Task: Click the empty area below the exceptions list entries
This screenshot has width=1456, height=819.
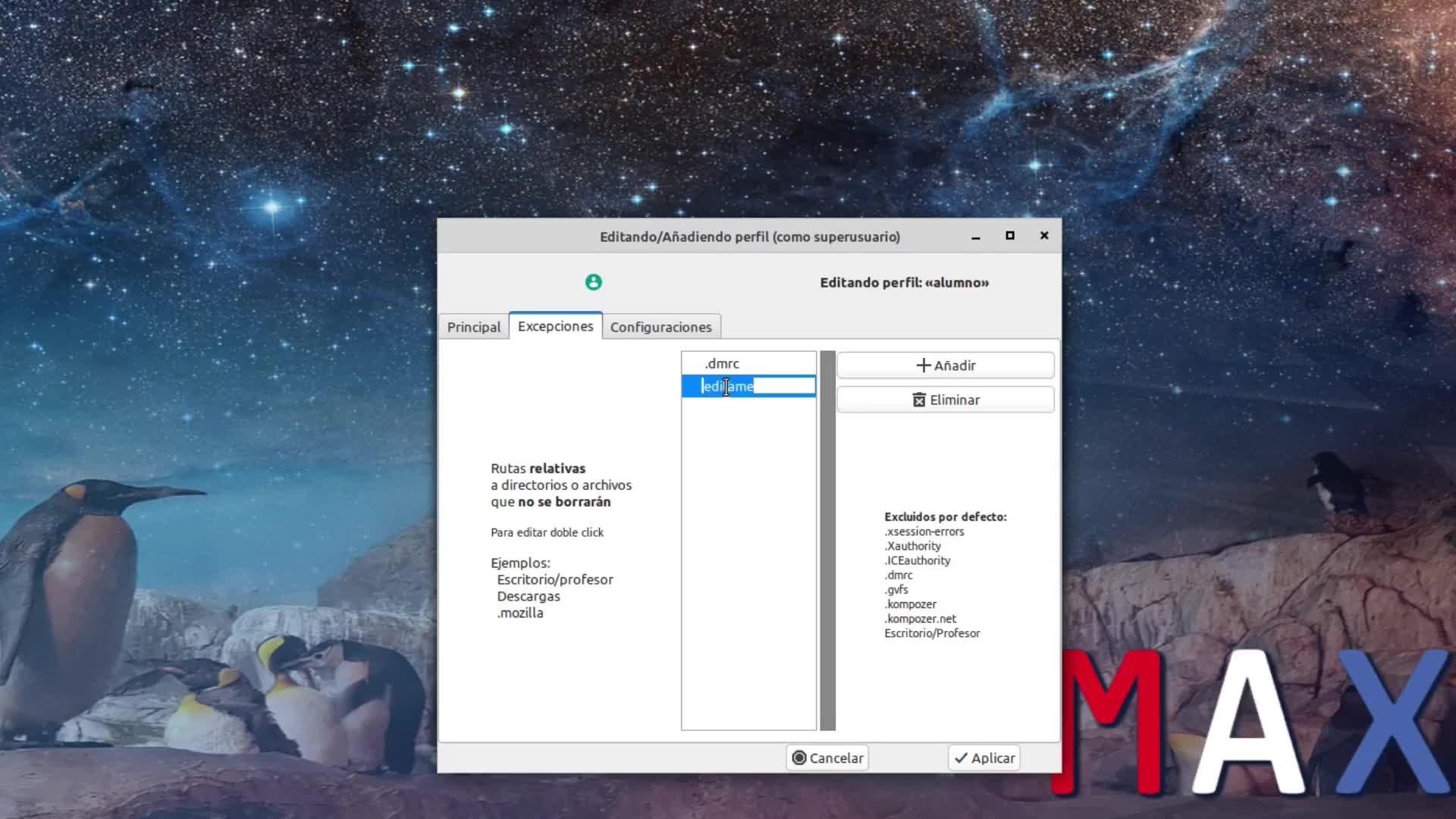Action: [748, 561]
